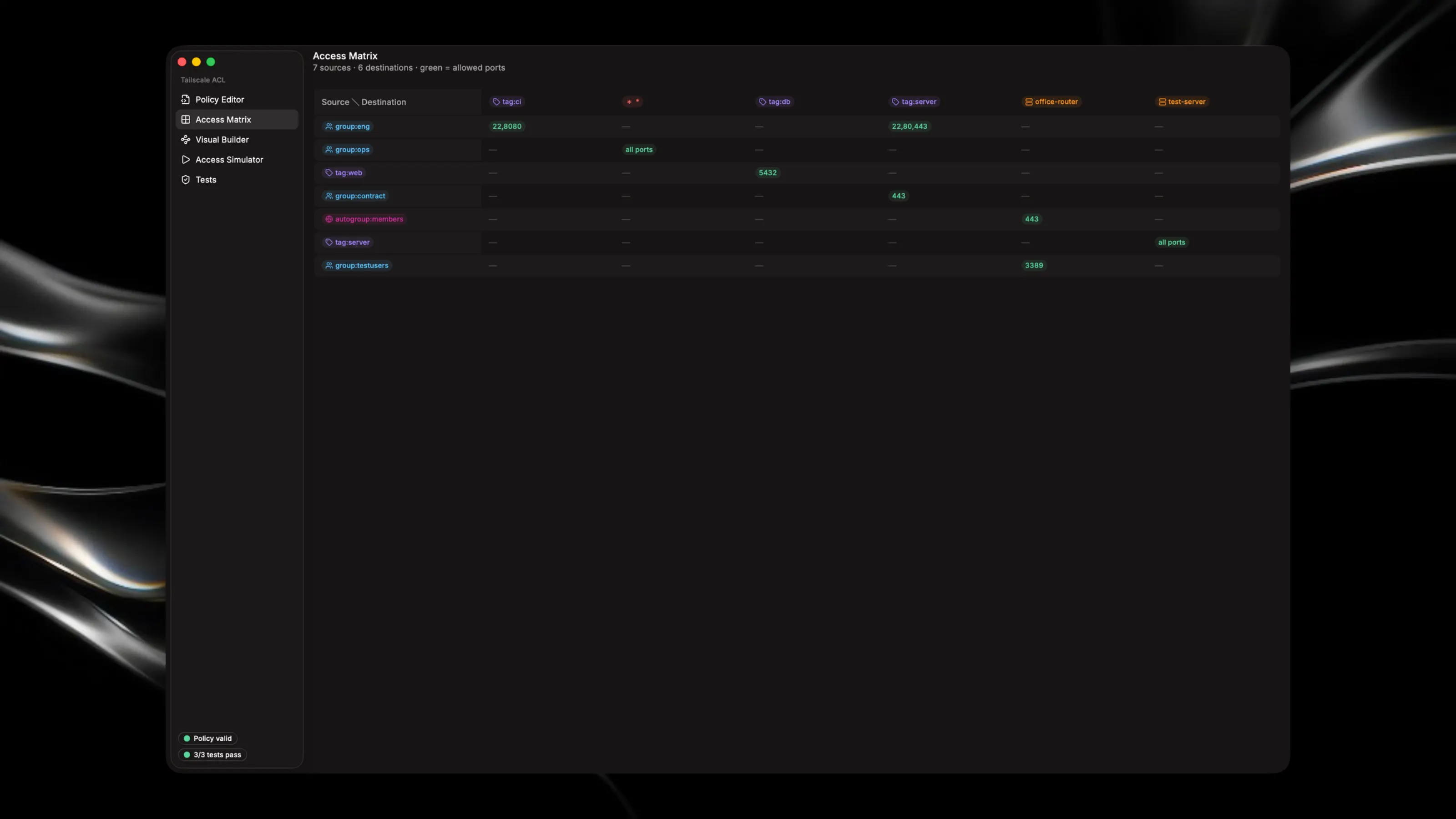Click the tag icon beside tag:web
The width and height of the screenshot is (1456, 819).
(x=329, y=172)
